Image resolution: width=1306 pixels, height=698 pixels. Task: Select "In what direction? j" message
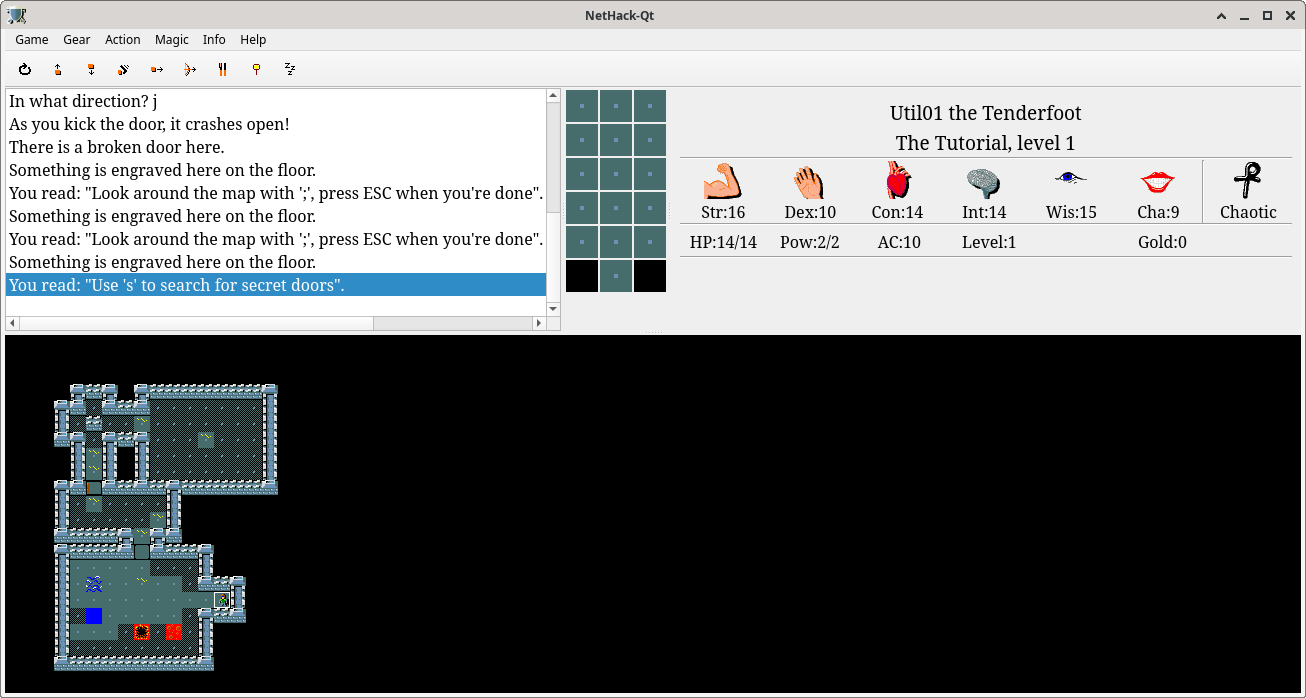276,101
